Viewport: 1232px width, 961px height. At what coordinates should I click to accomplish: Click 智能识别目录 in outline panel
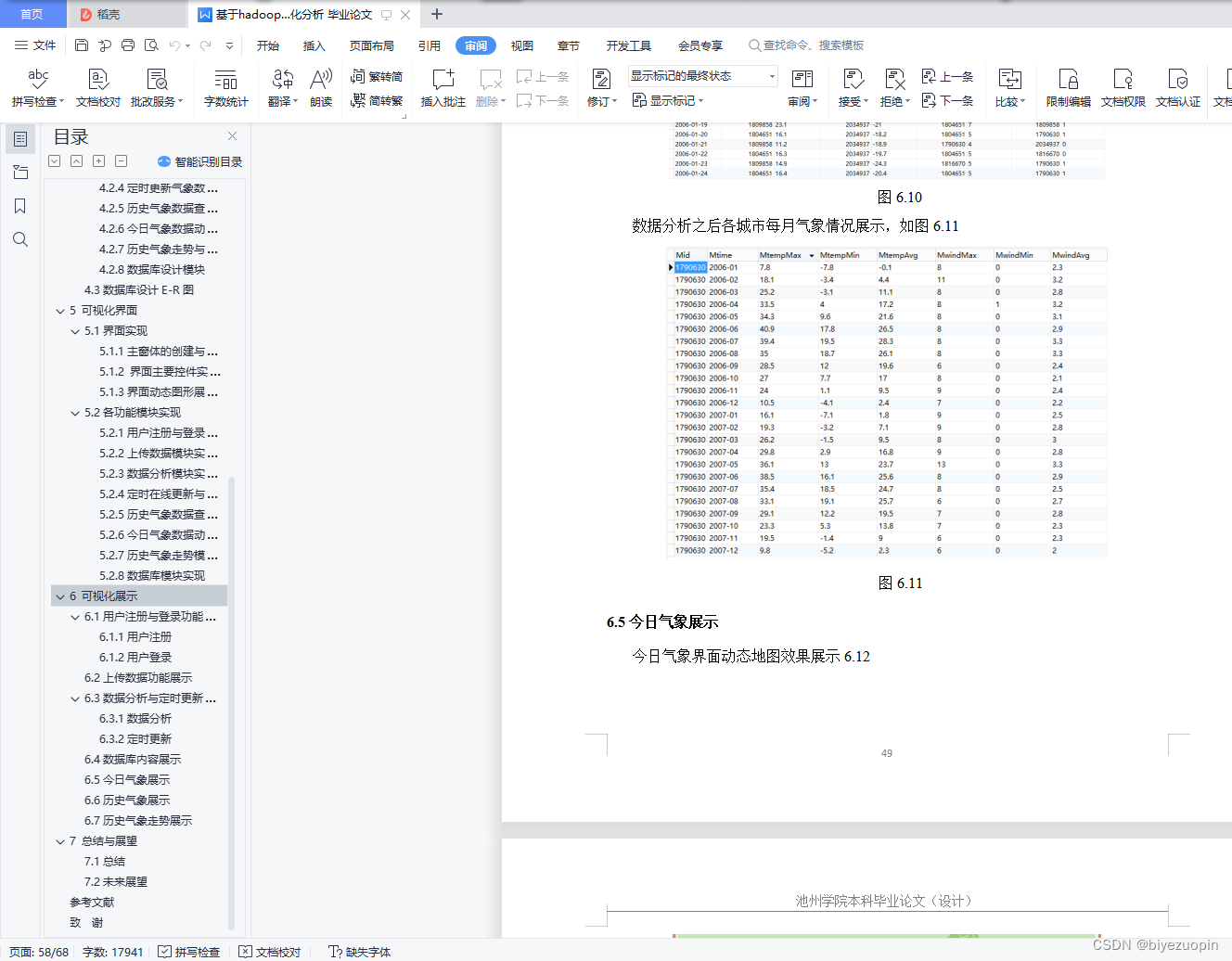click(199, 161)
